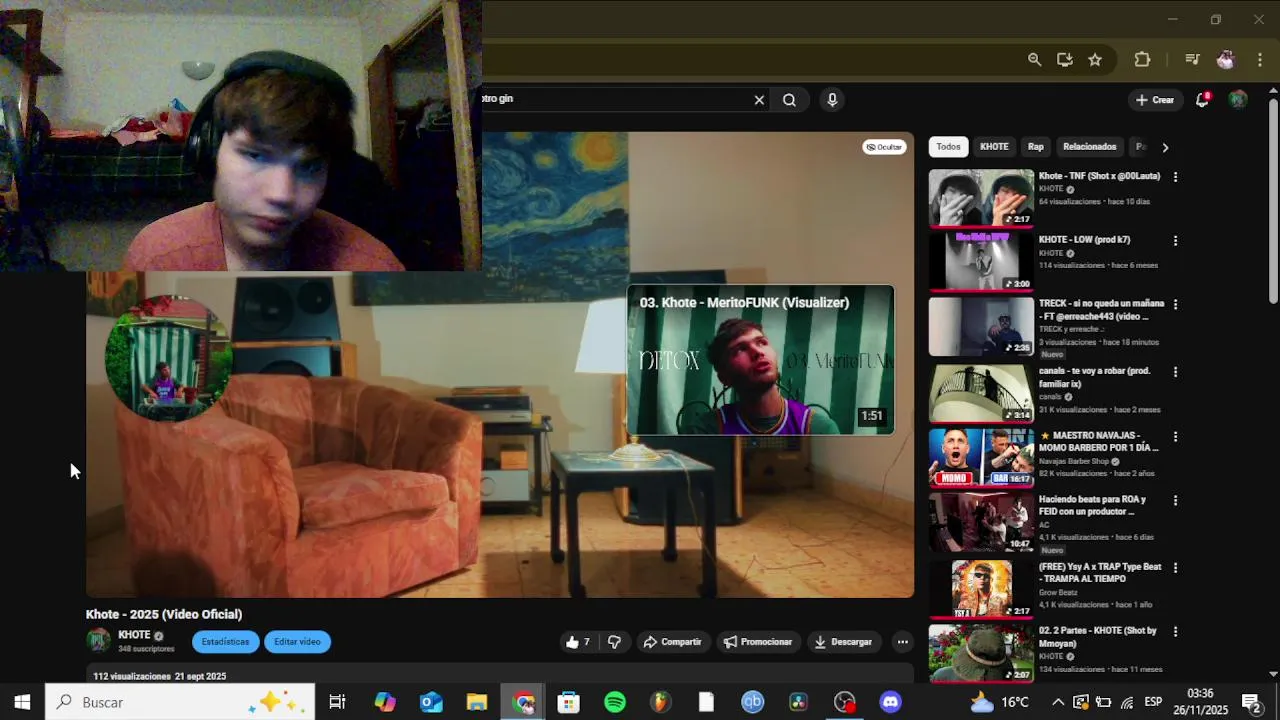Open MAESTRO NAVAJAS MOMO BARBERO thumbnail
The width and height of the screenshot is (1280, 720).
[981, 457]
